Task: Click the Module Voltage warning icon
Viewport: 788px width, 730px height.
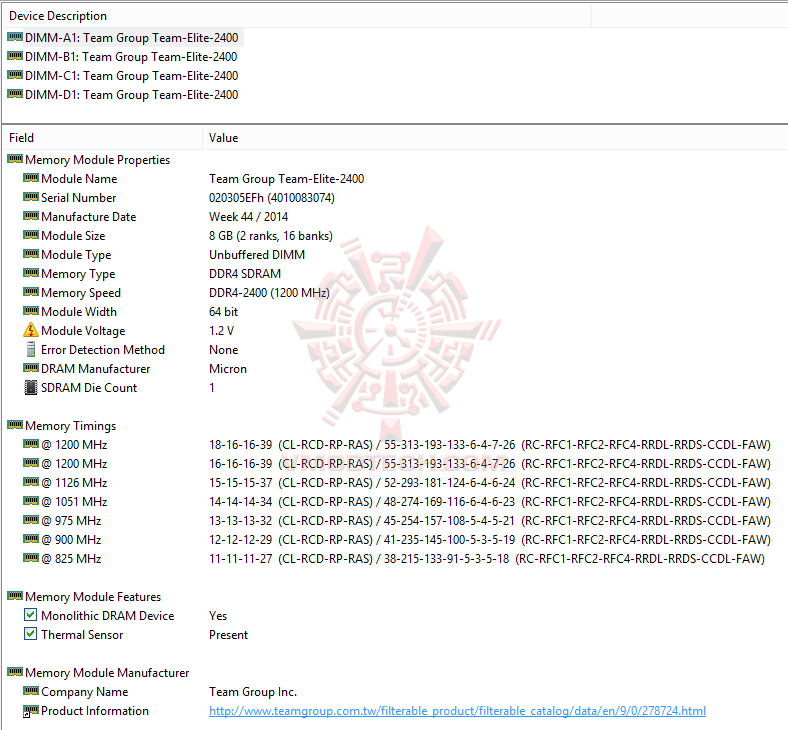Action: tap(31, 330)
